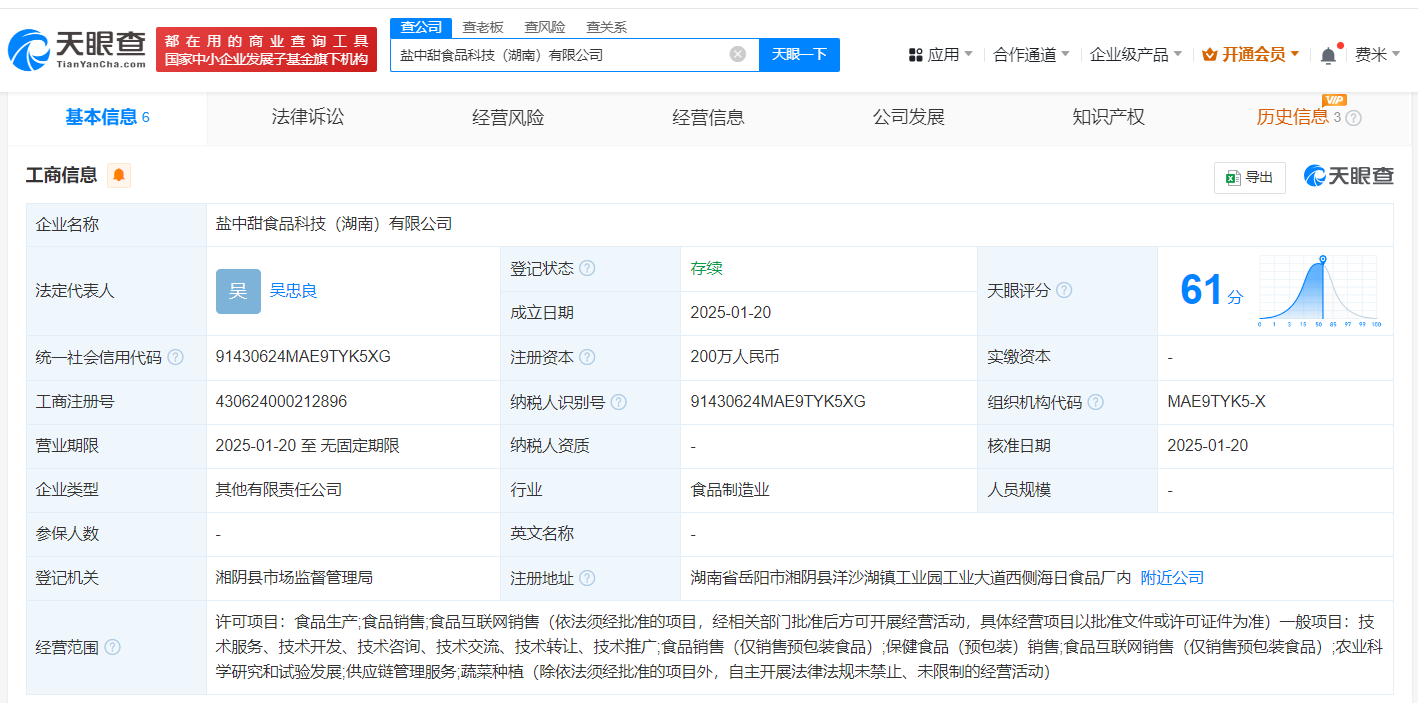Click the 天眼一下 search button
This screenshot has height=703, width=1418.
tap(799, 54)
